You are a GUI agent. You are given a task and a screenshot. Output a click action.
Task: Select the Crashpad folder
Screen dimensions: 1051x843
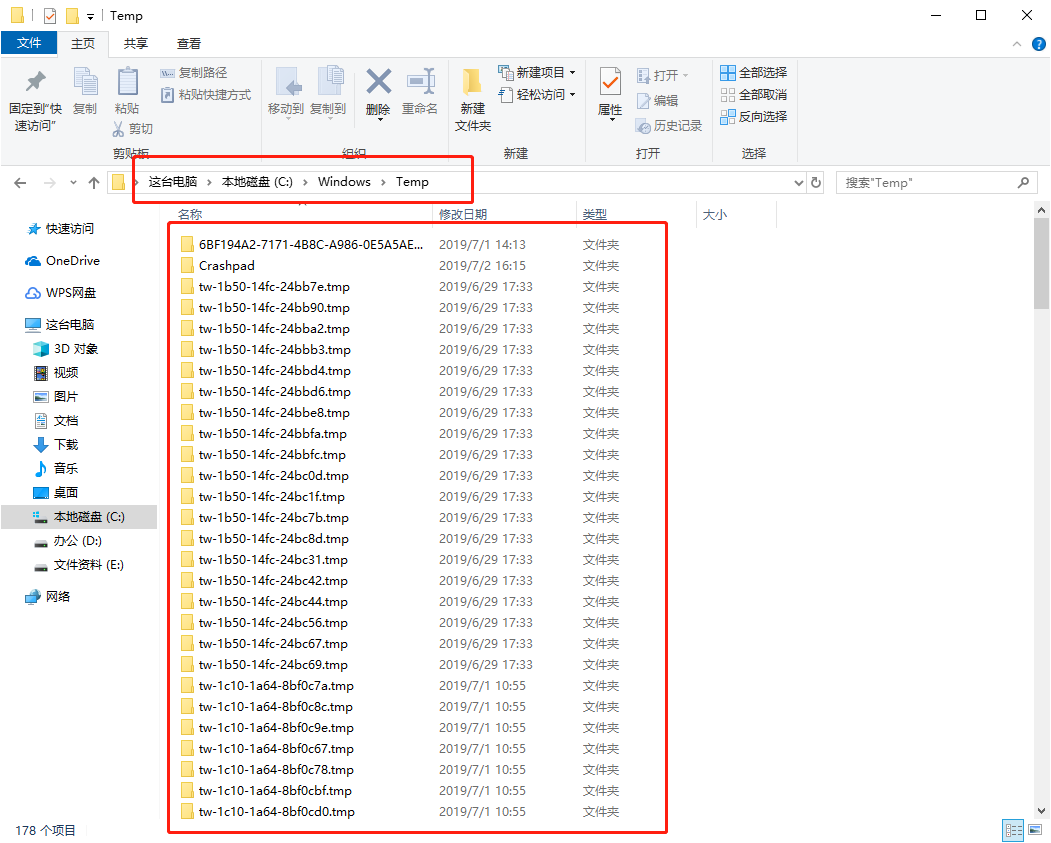pyautogui.click(x=226, y=266)
